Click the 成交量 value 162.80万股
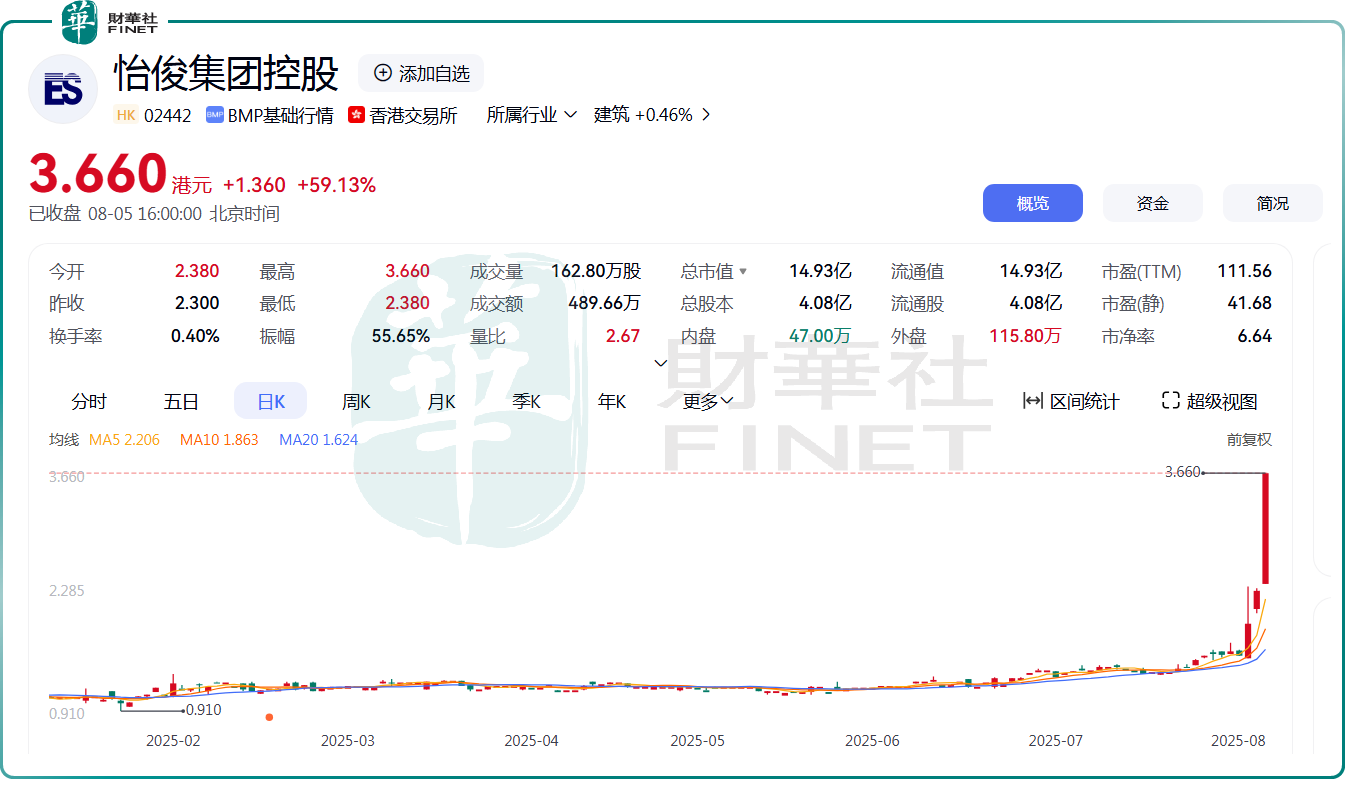The image size is (1345, 799). coord(596,271)
